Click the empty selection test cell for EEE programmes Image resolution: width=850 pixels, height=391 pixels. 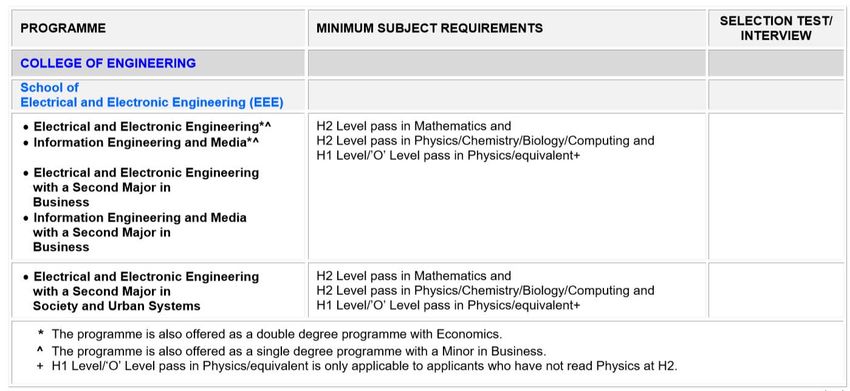(x=776, y=186)
